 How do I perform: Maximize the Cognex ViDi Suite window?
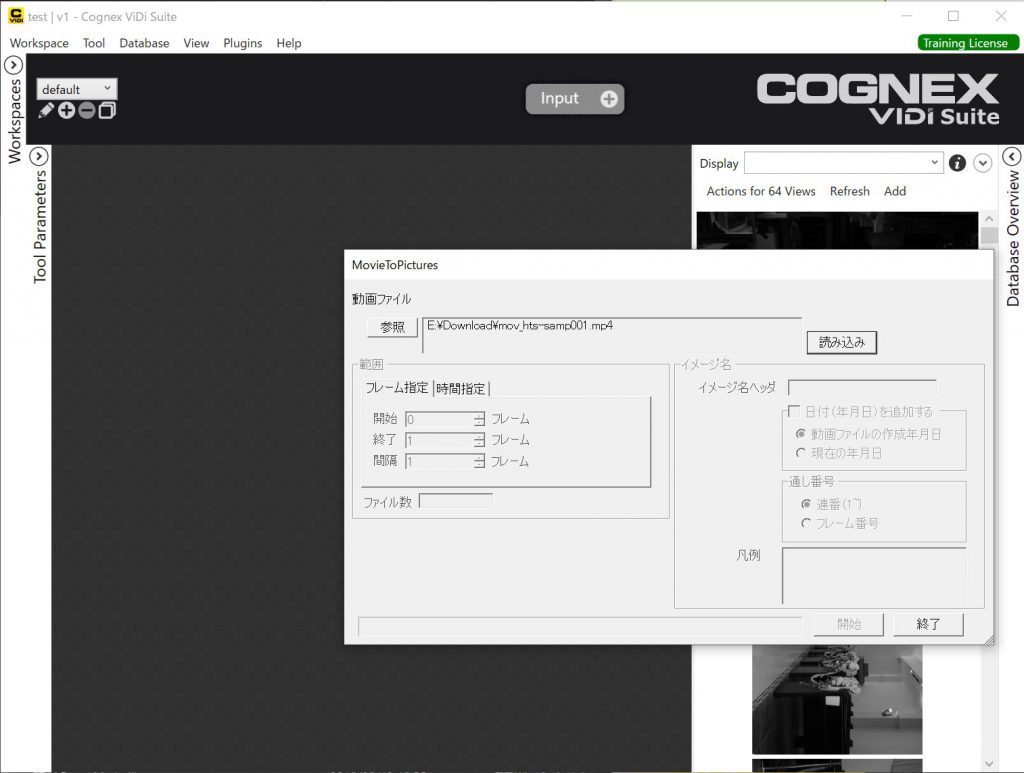(x=953, y=16)
